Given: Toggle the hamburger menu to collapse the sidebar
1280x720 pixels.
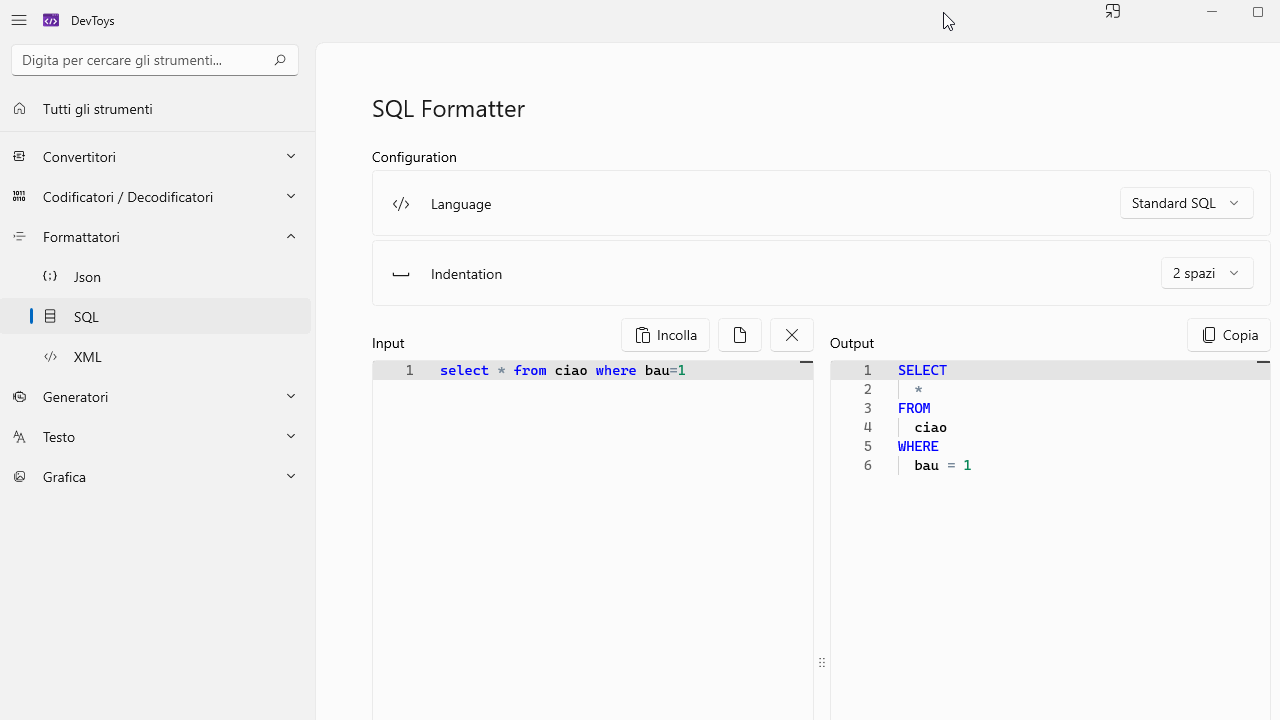Looking at the screenshot, I should coord(19,20).
